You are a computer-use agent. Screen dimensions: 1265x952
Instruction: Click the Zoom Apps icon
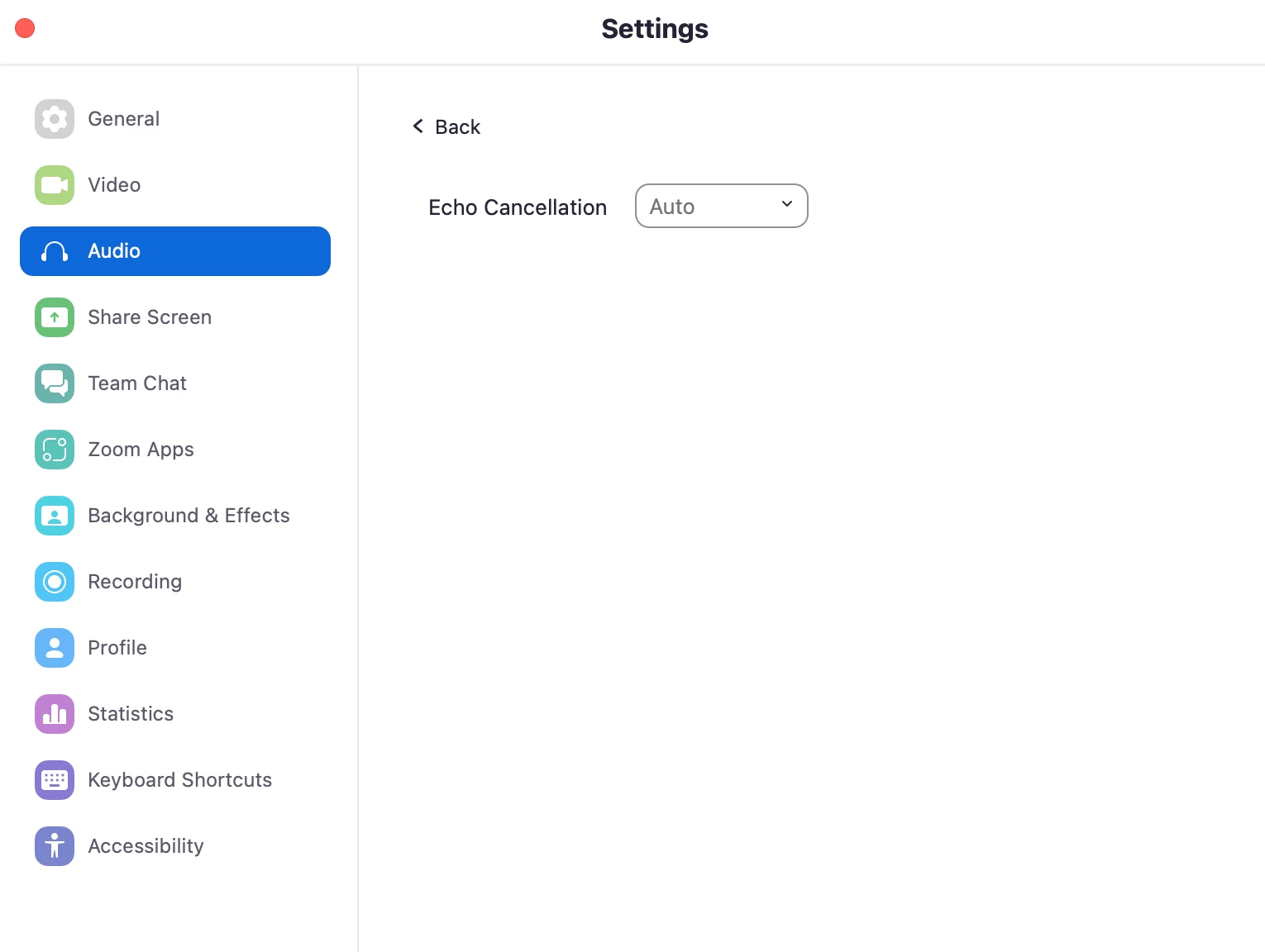(x=55, y=450)
